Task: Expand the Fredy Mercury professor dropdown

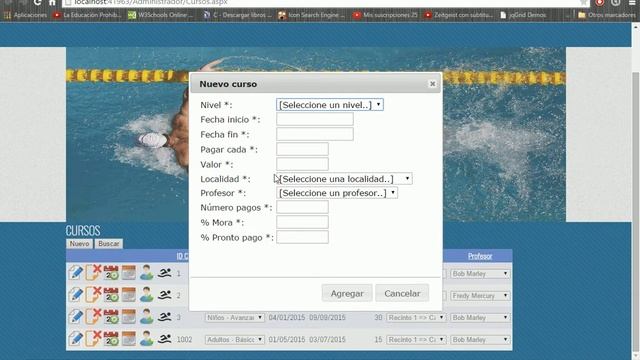Action: 480,296
